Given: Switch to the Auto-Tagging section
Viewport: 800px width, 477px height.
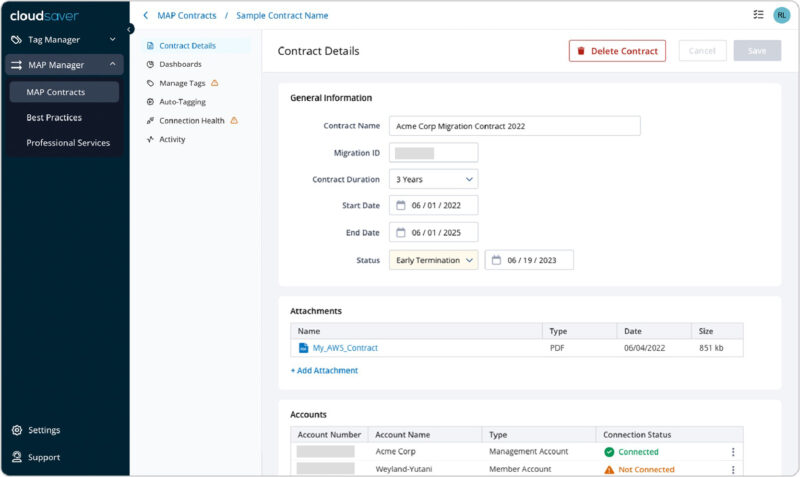Looking at the screenshot, I should [183, 102].
